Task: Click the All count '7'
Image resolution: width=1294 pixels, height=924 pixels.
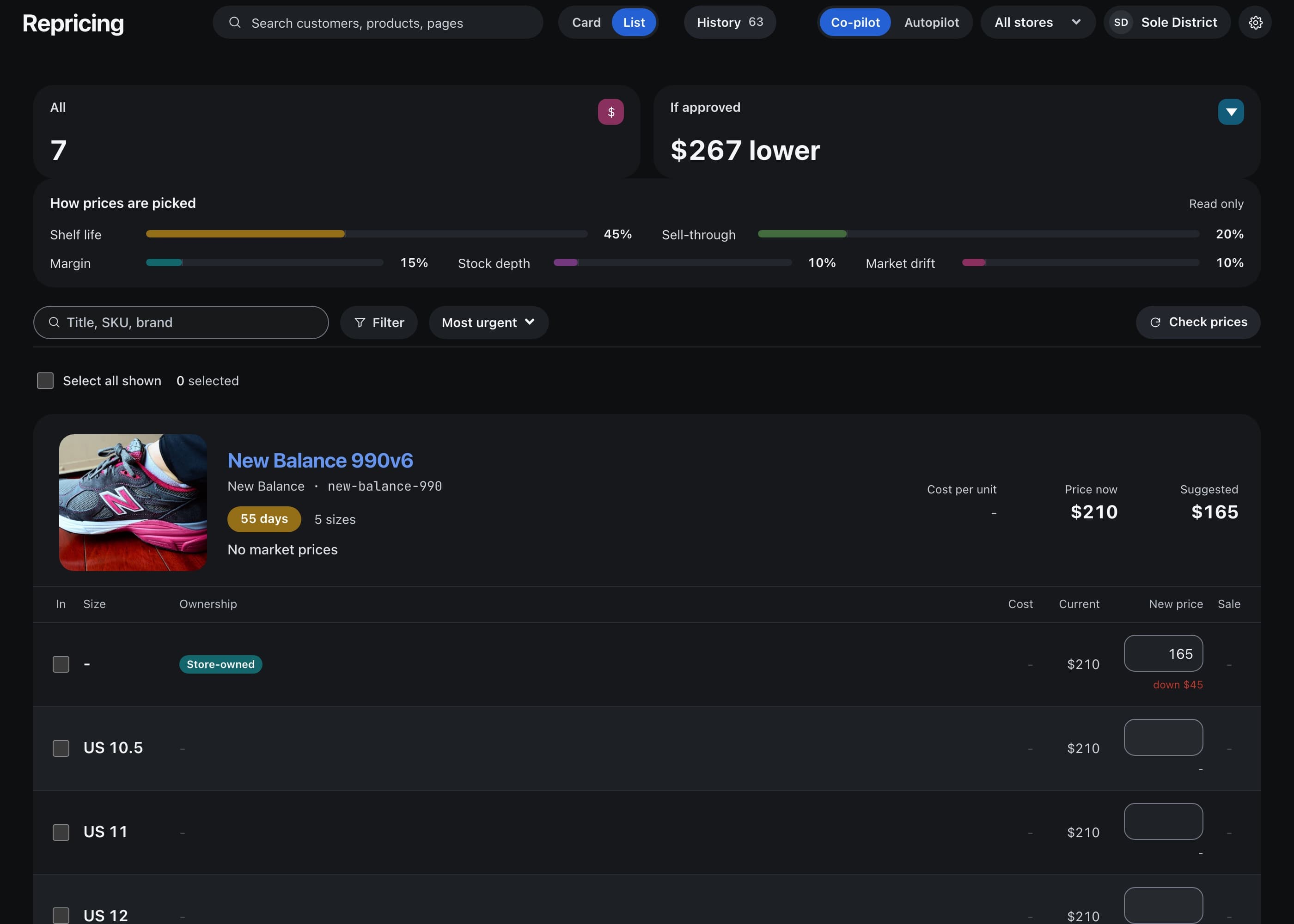Action: [59, 150]
